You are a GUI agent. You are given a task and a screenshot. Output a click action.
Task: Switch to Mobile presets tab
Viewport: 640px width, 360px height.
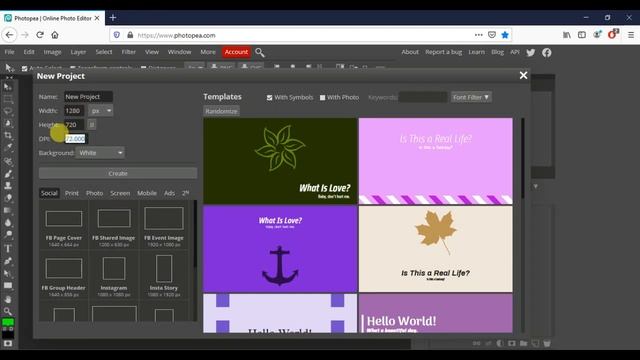147,193
